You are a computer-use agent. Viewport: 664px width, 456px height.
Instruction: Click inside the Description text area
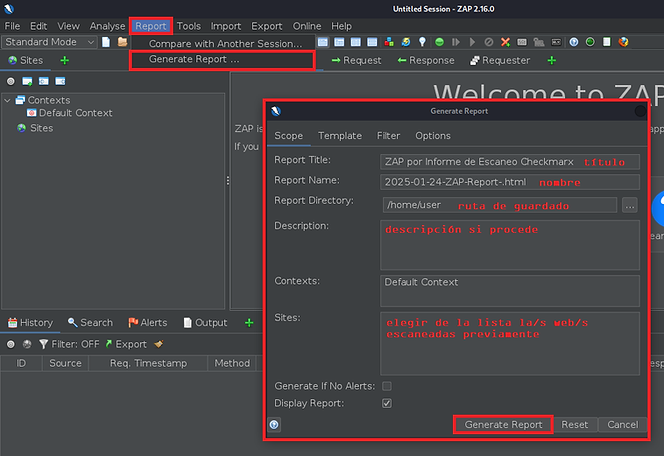click(510, 245)
